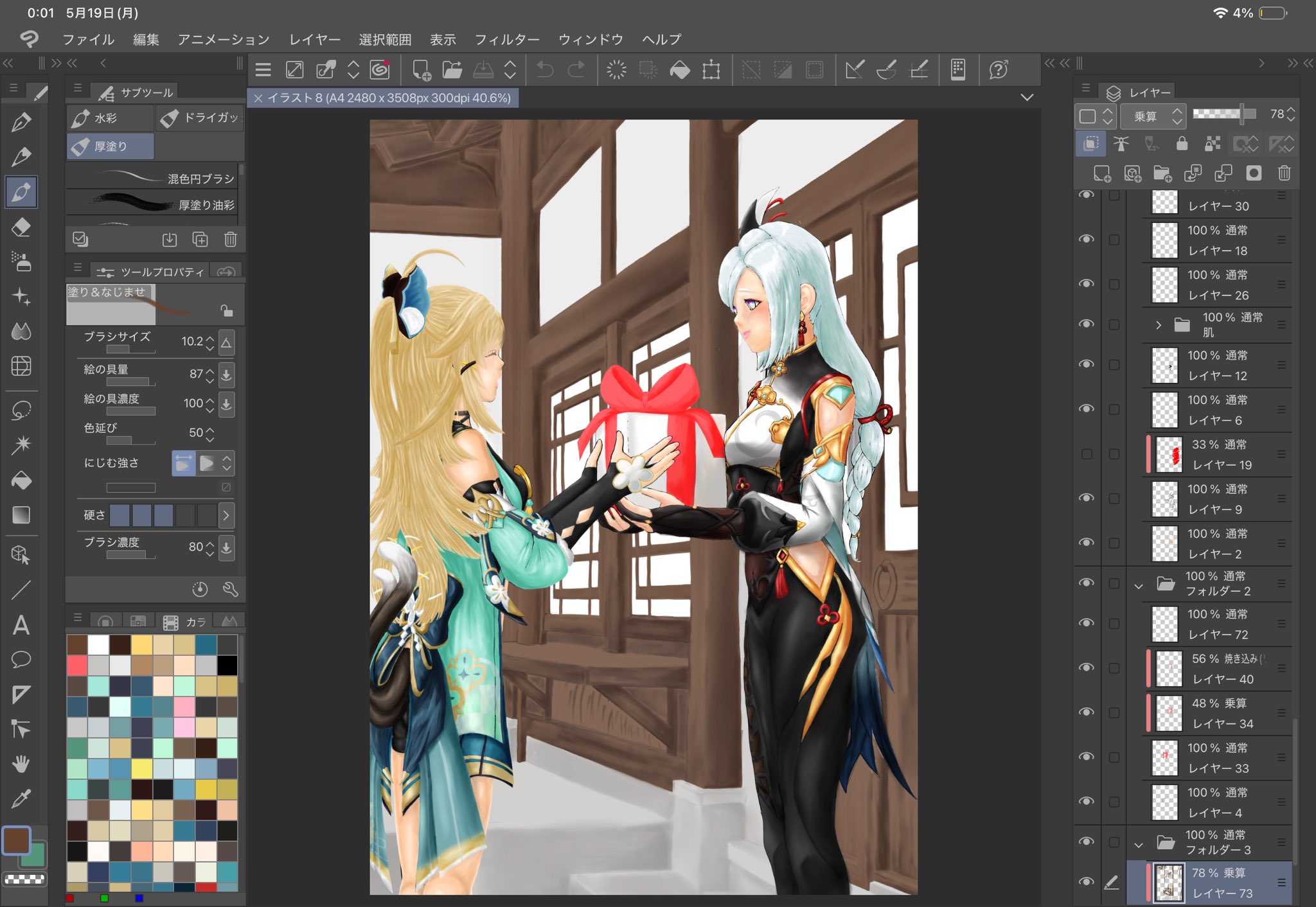Image resolution: width=1316 pixels, height=907 pixels.
Task: Select the Lasso selection tool
Action: pos(21,410)
